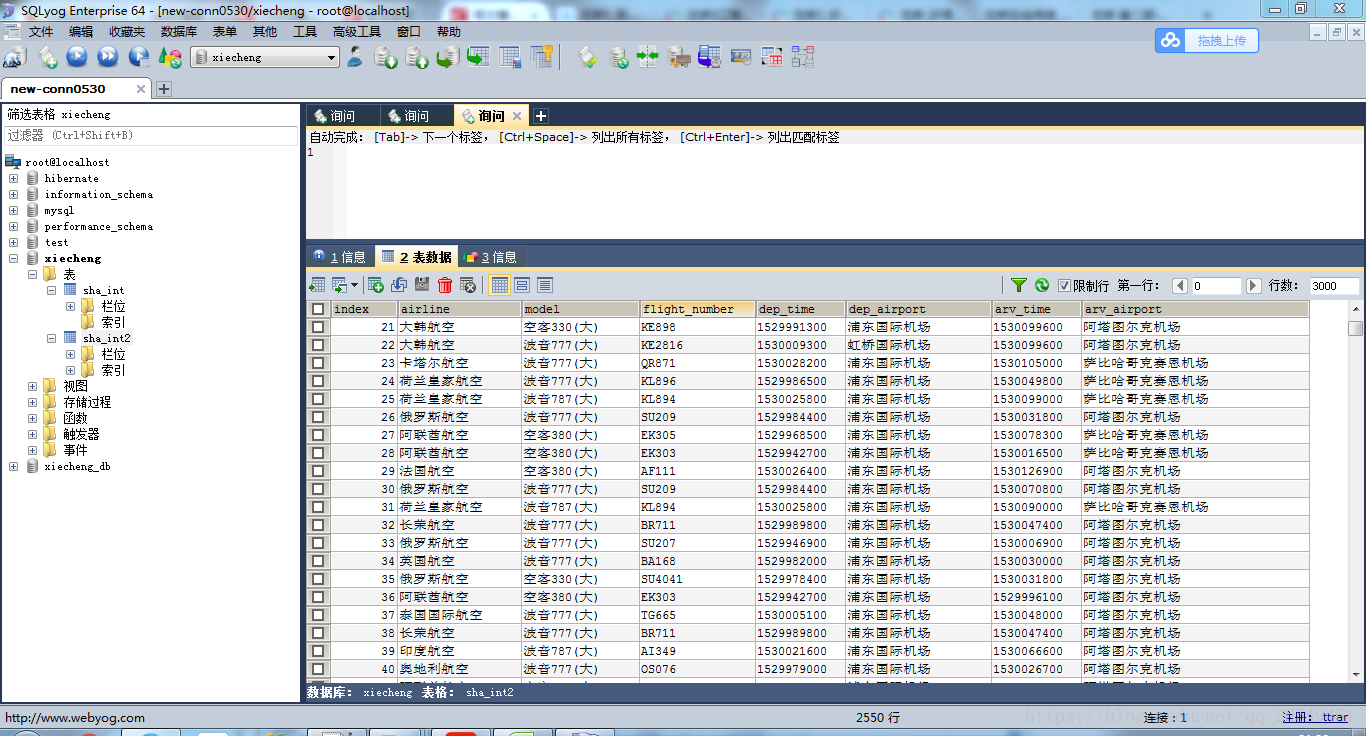Click the migration truck toolbar icon
The width and height of the screenshot is (1366, 736).
tap(679, 57)
